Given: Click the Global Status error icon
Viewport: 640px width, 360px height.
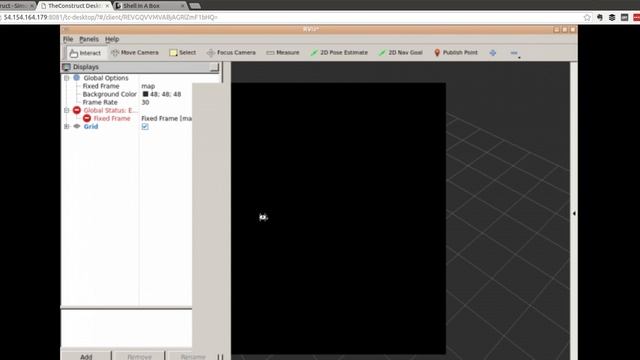Looking at the screenshot, I should tap(77, 110).
